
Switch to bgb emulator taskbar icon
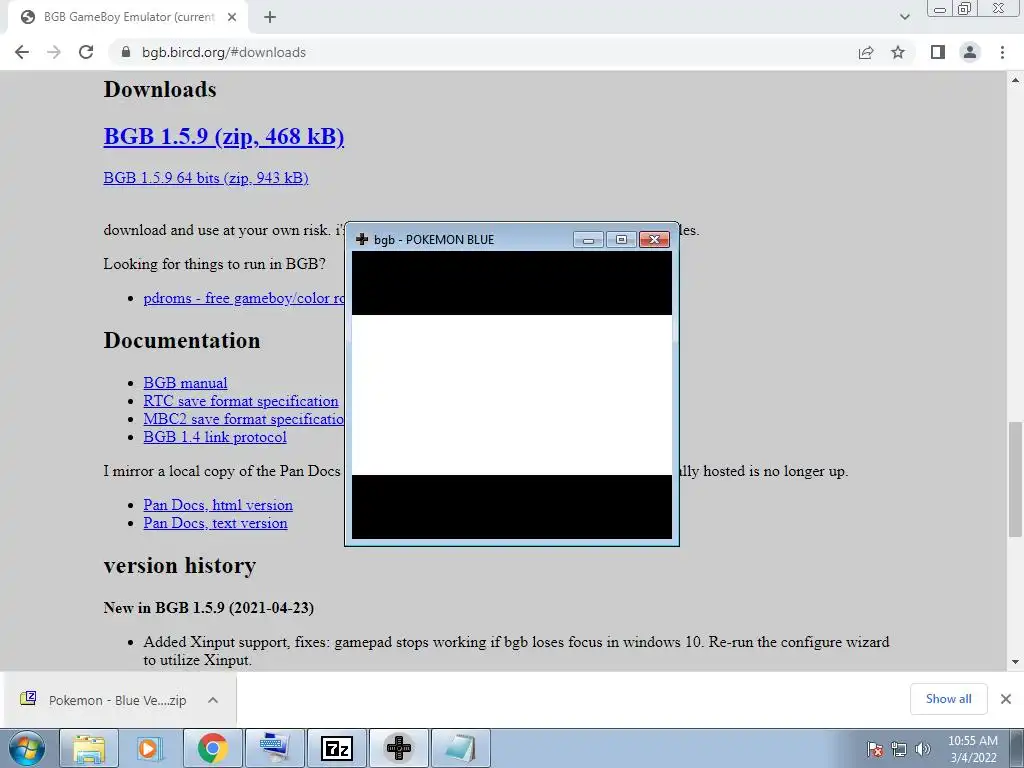399,748
